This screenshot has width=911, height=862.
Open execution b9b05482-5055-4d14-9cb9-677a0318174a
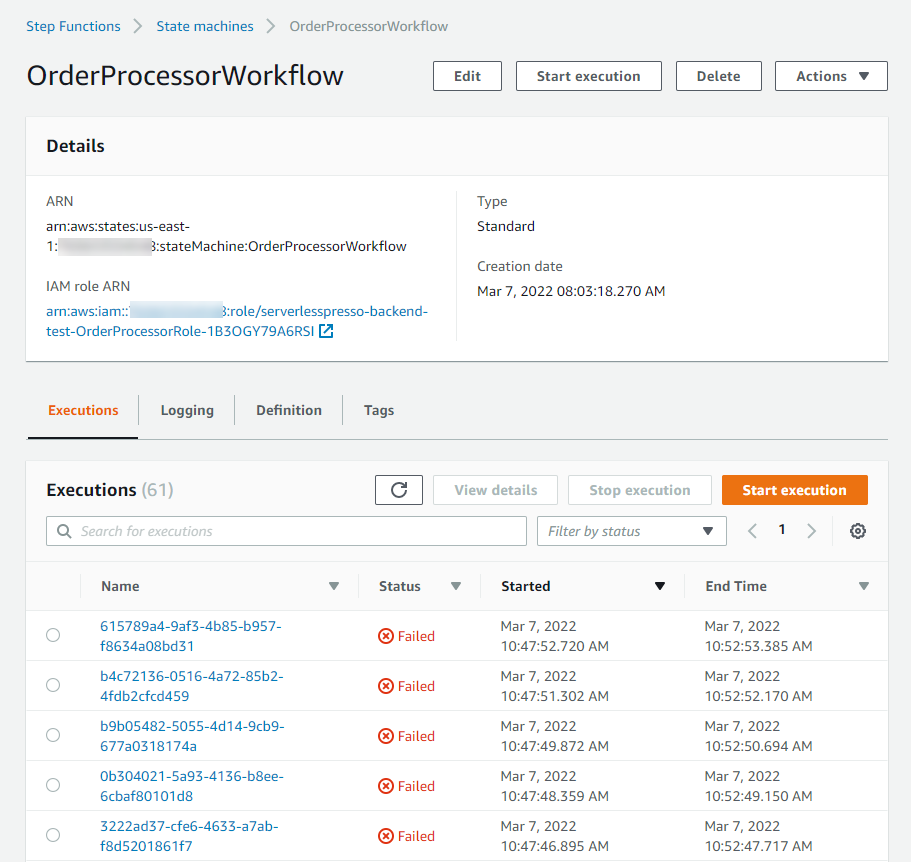pos(192,736)
